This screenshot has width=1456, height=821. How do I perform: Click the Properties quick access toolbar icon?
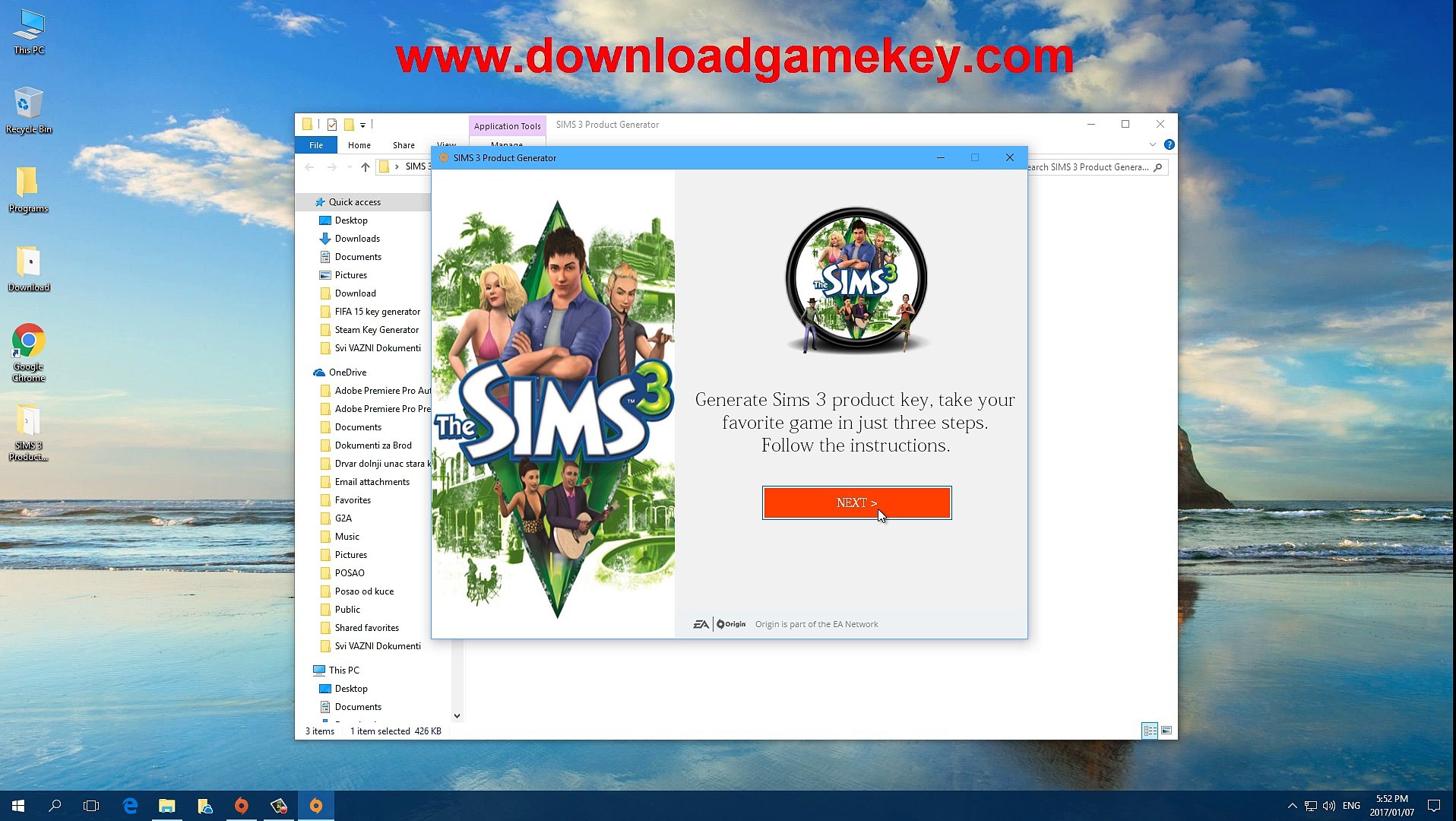[x=332, y=125]
